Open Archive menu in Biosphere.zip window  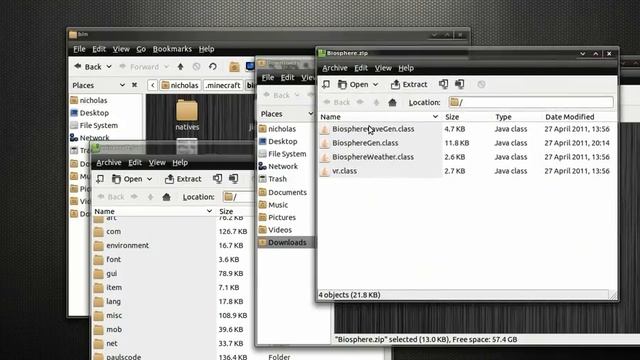coord(335,68)
